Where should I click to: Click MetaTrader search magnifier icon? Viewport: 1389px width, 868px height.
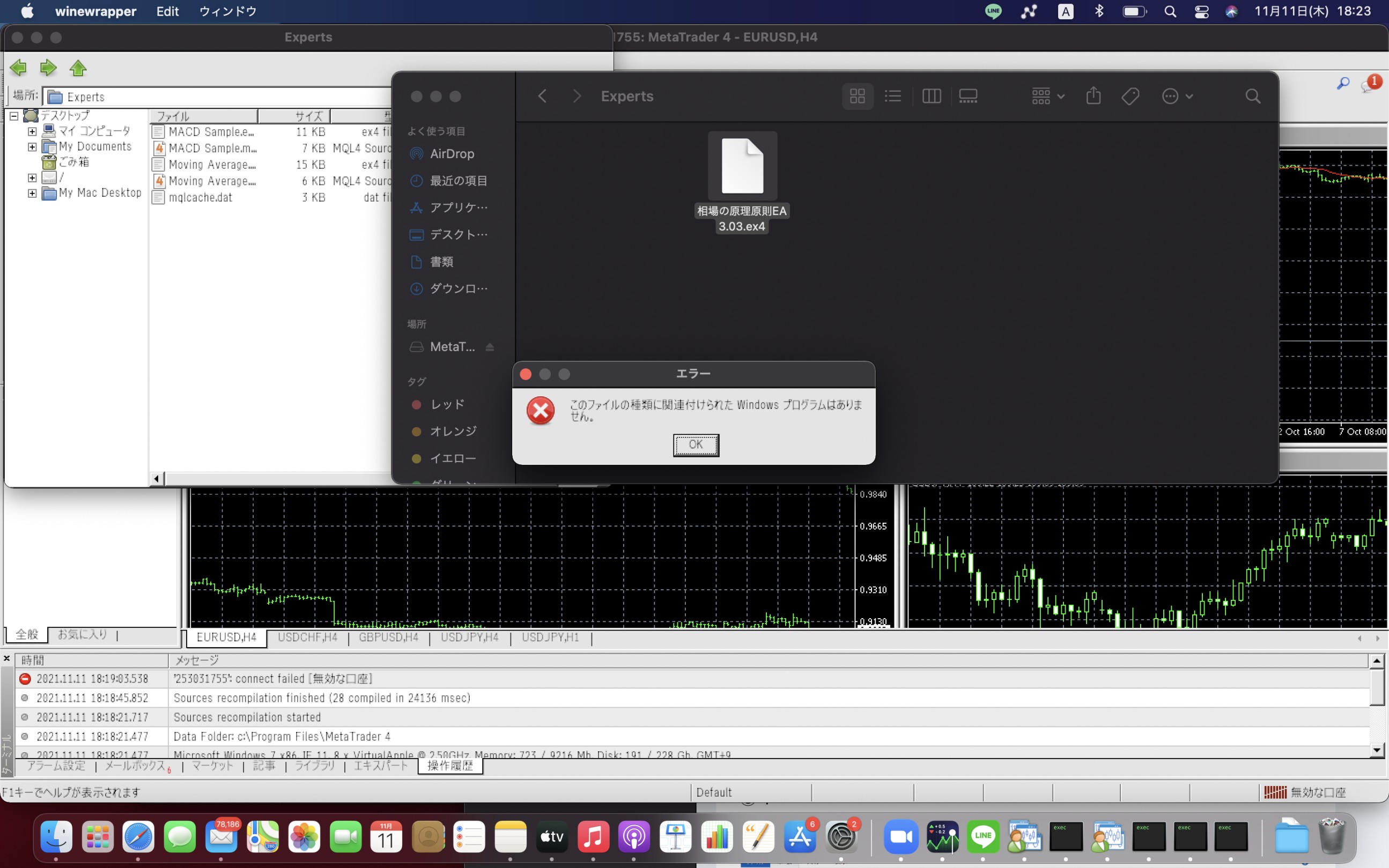pyautogui.click(x=1342, y=84)
